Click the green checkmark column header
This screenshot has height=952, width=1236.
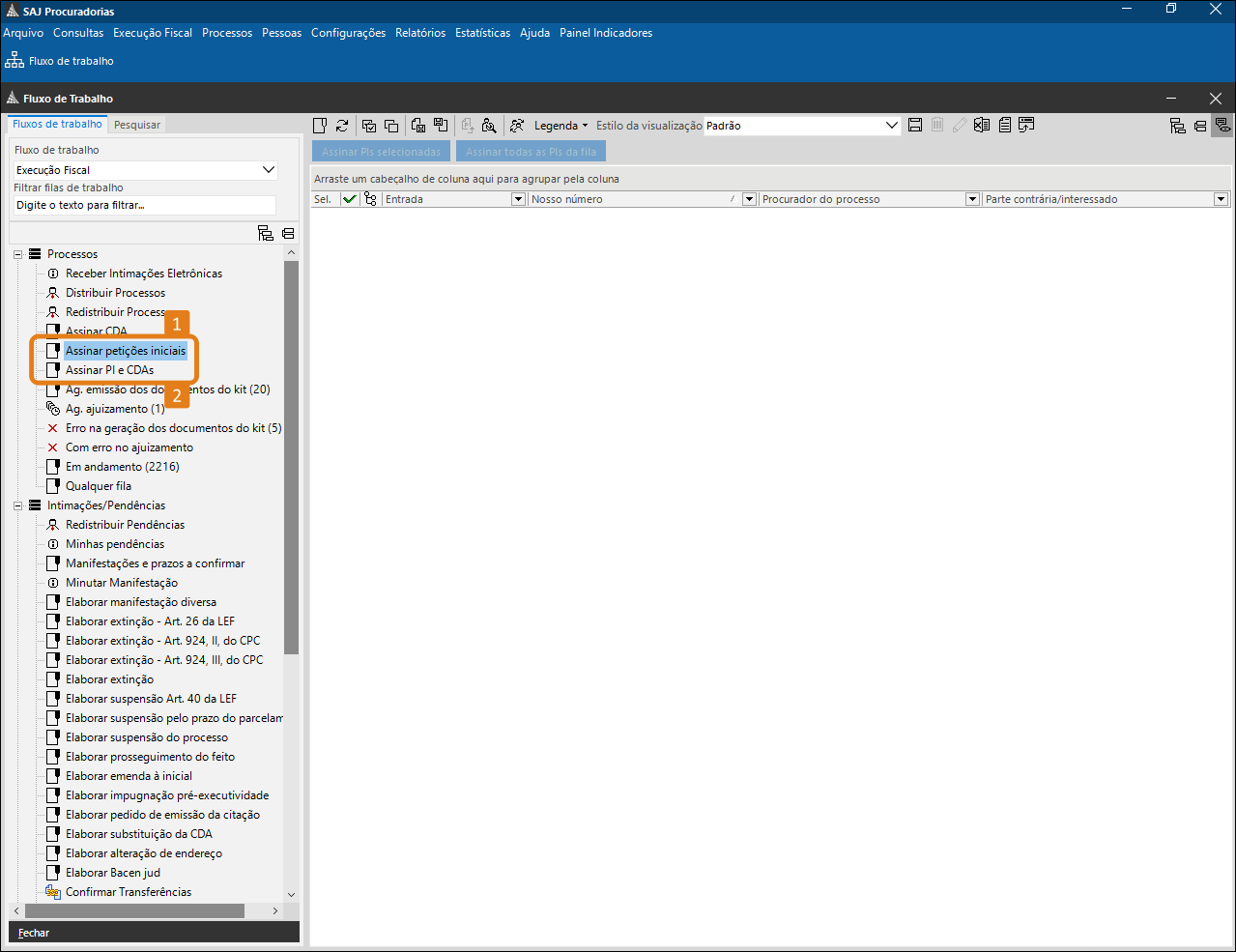tap(350, 199)
